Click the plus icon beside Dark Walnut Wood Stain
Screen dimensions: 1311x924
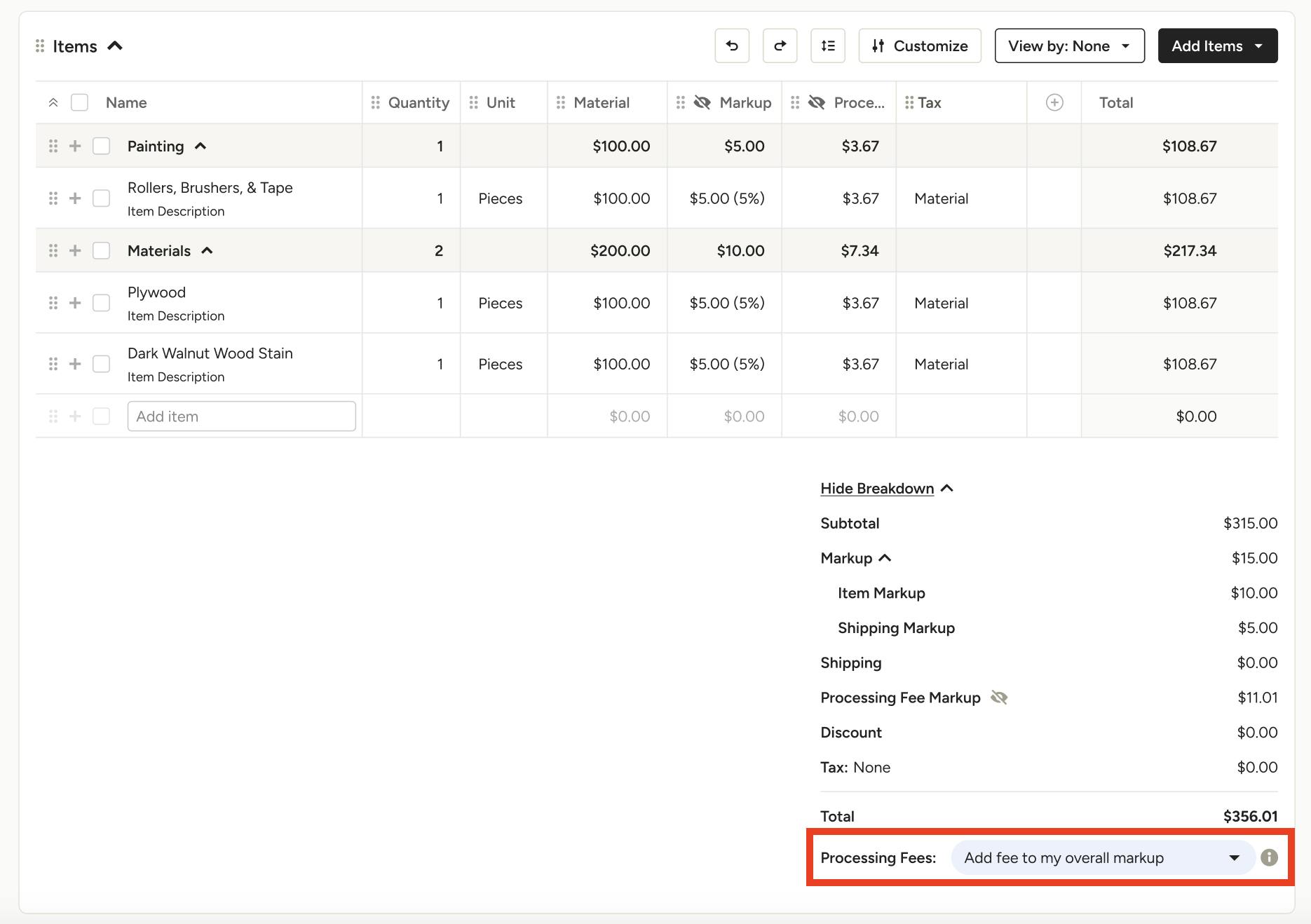click(x=75, y=364)
